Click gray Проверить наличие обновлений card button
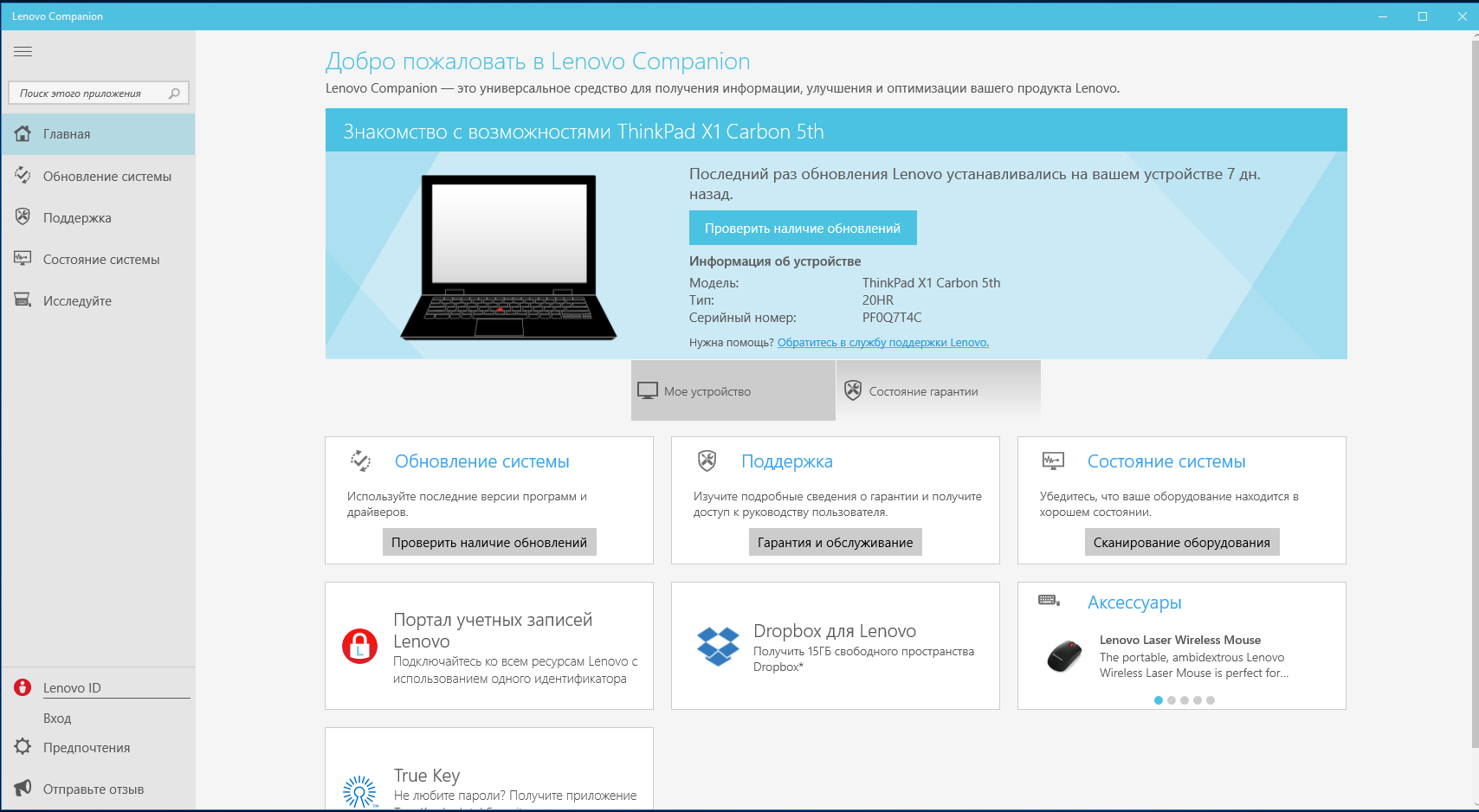Viewport: 1479px width, 812px height. [489, 542]
